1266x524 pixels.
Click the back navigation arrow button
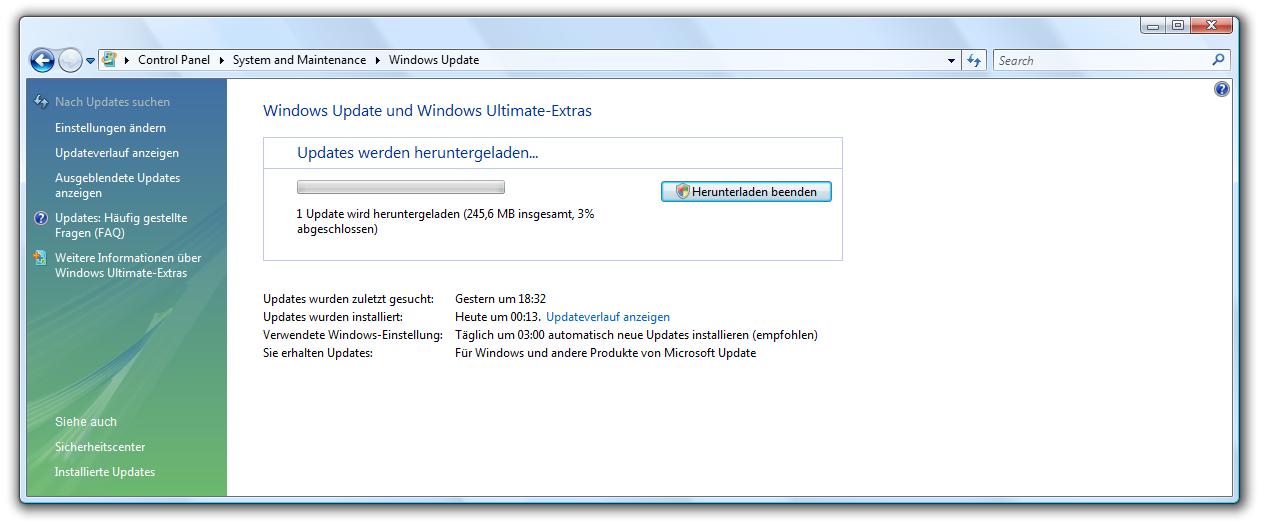[42, 61]
